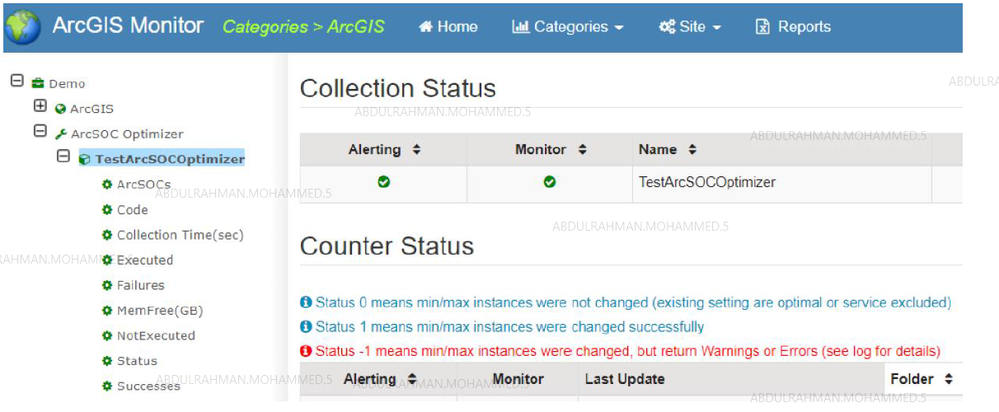Select the Collection Time(sec) counter

tap(180, 235)
